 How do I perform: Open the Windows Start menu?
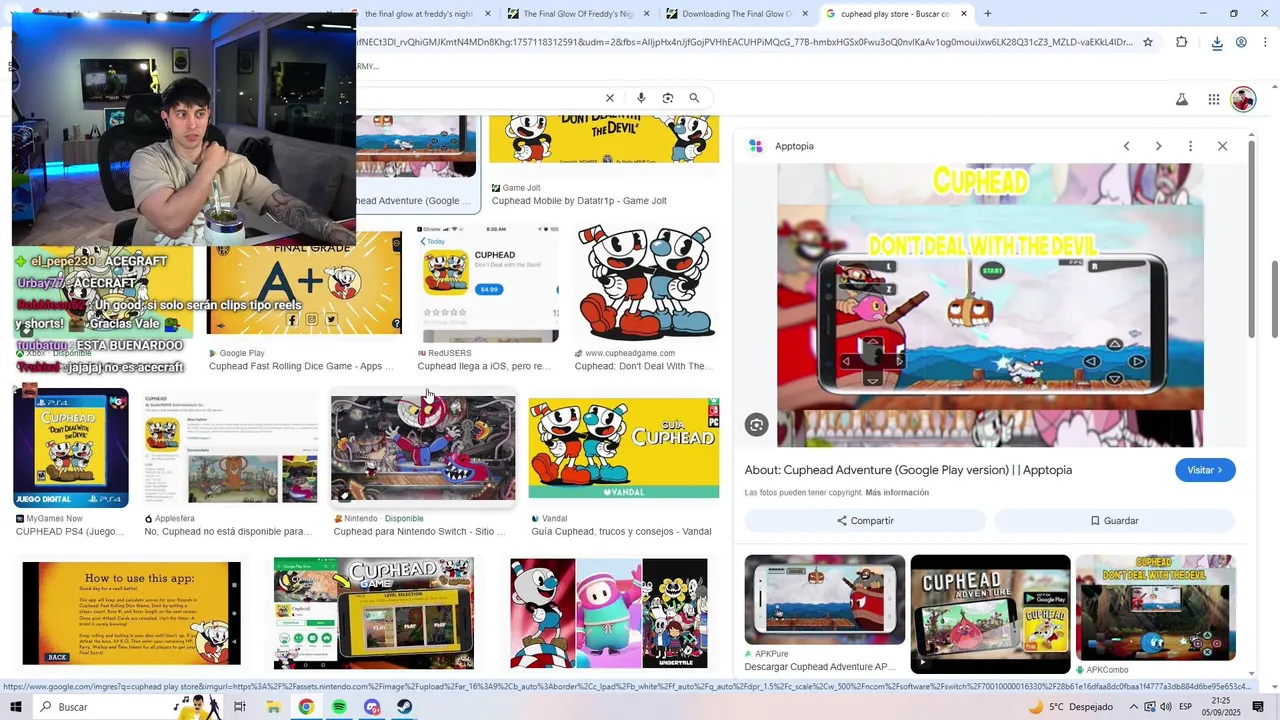tap(15, 707)
